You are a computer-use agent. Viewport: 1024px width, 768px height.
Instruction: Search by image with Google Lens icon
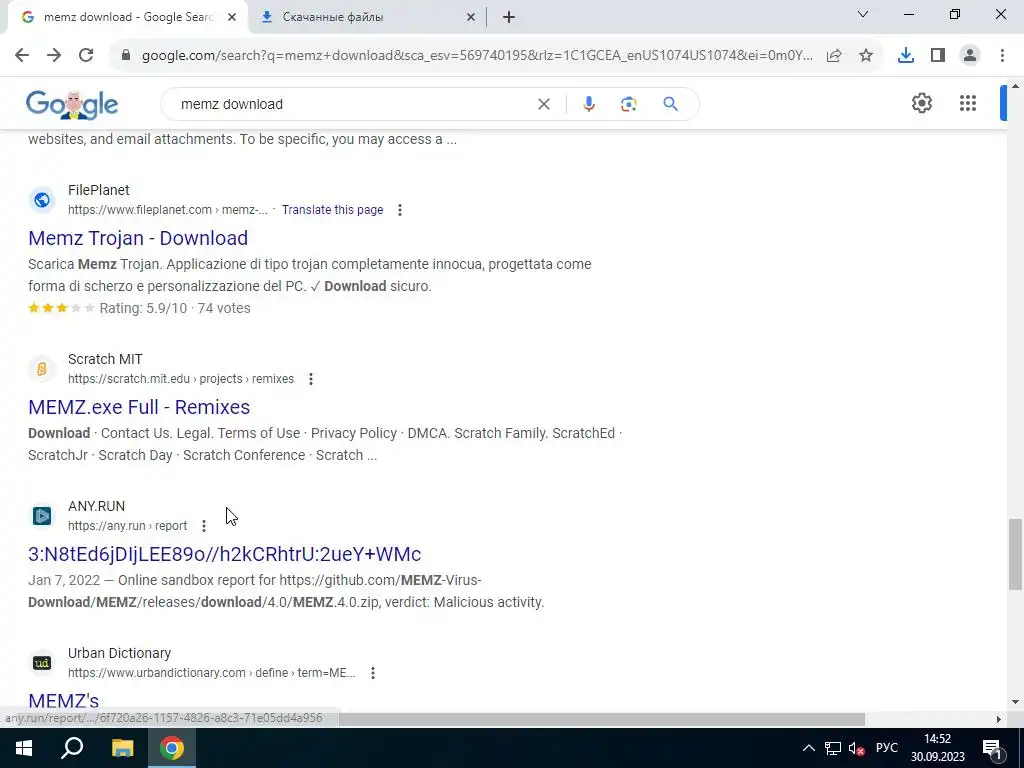628,104
